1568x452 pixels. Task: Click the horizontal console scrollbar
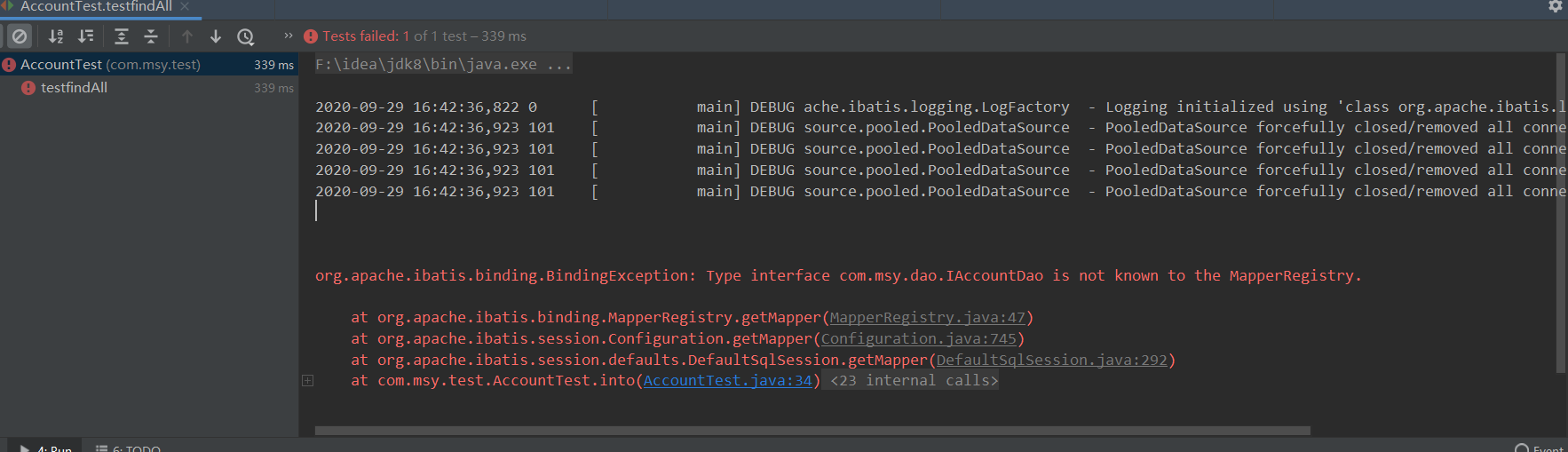point(812,431)
